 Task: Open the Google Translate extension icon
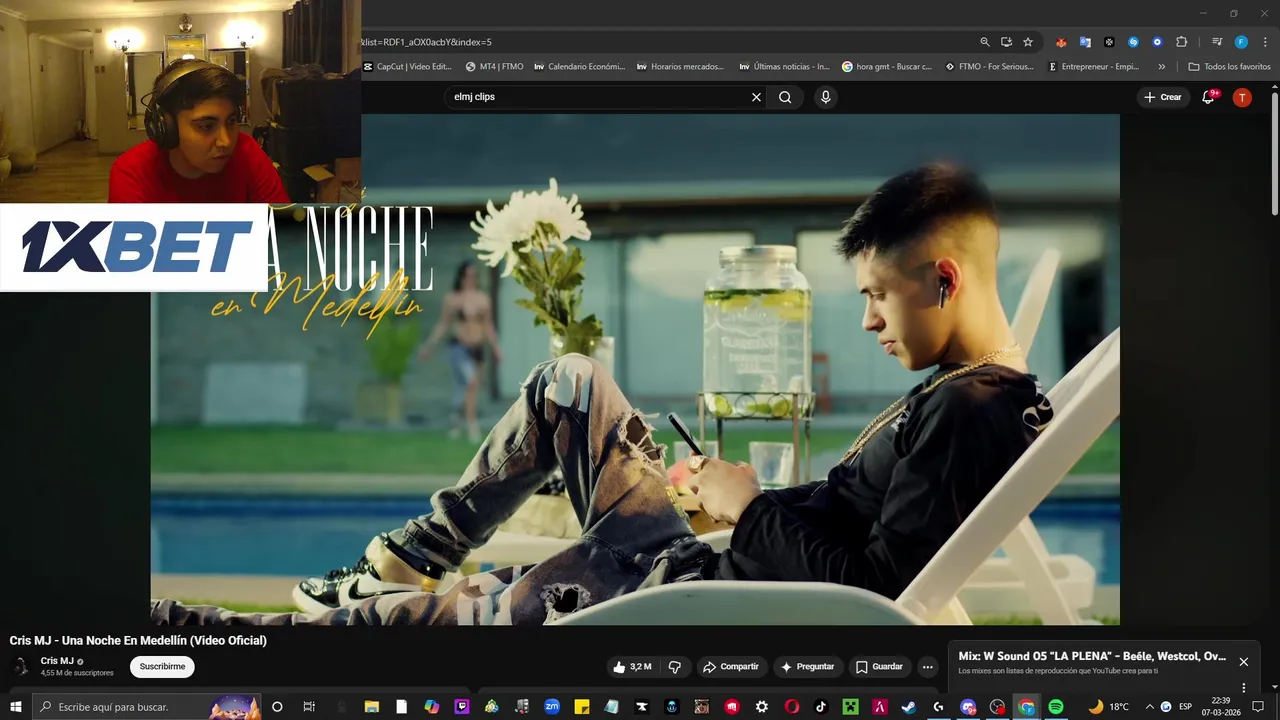[1085, 42]
